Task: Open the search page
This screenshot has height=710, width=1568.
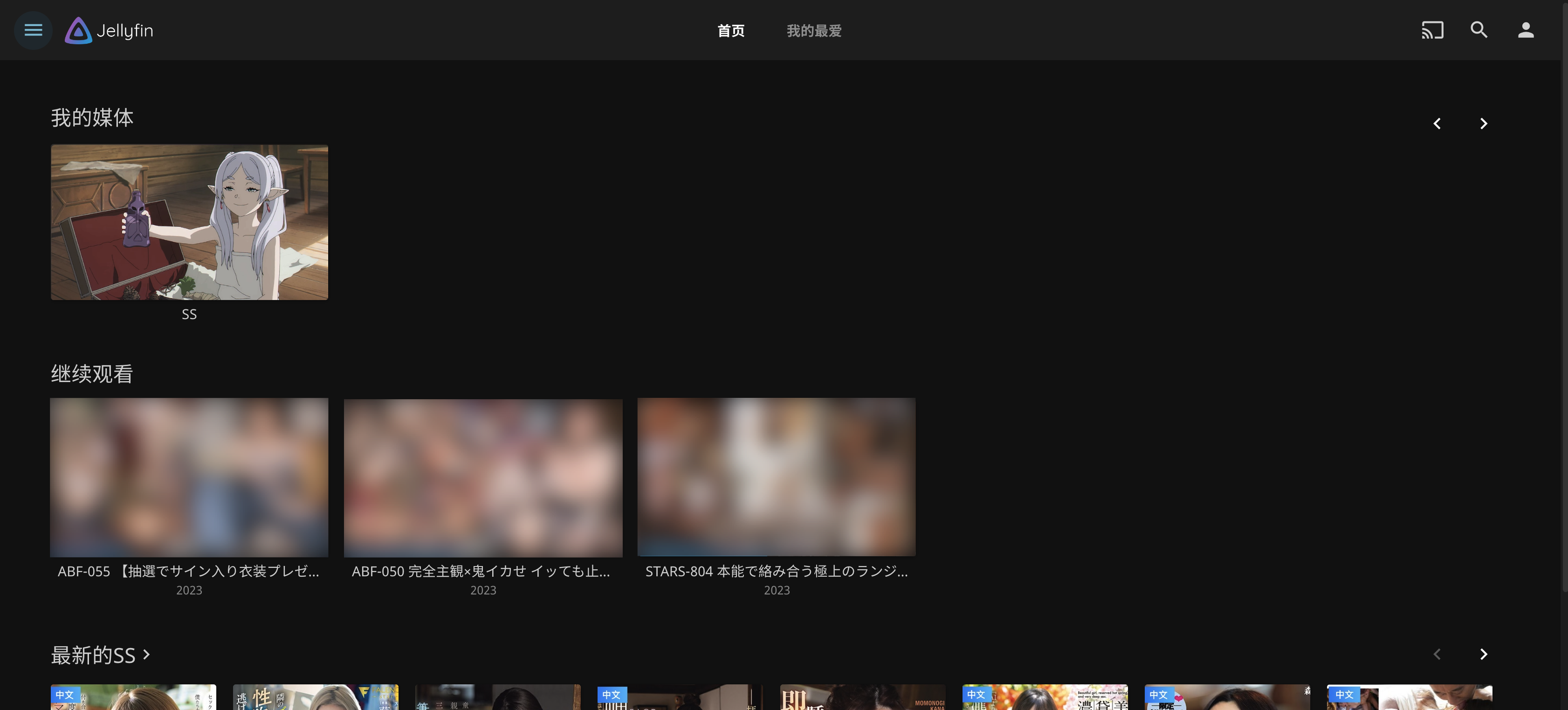Action: [x=1479, y=30]
